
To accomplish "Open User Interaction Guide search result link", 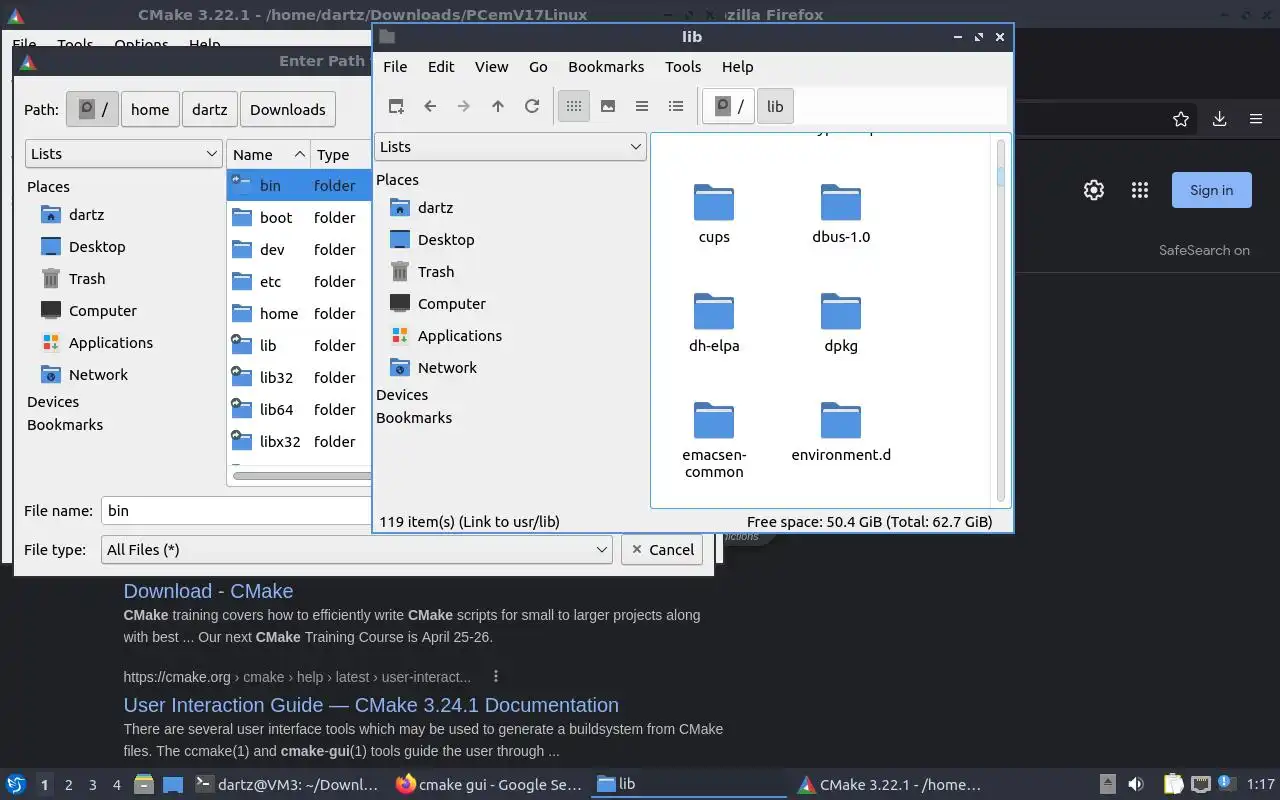I will (371, 705).
